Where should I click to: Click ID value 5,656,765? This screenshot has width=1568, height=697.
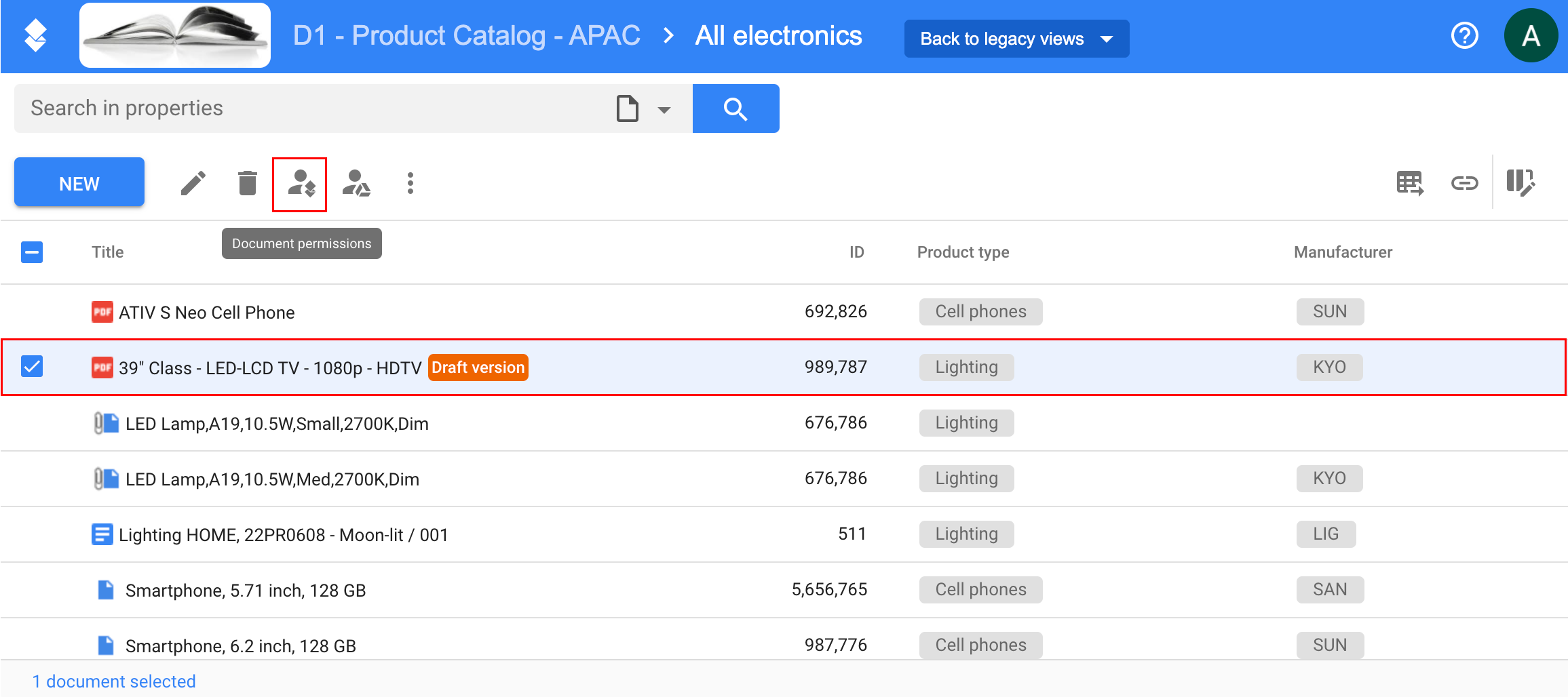point(829,590)
